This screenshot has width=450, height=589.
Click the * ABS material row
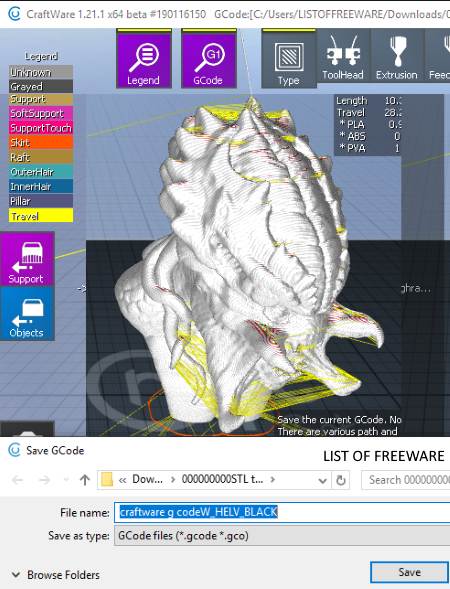click(368, 136)
